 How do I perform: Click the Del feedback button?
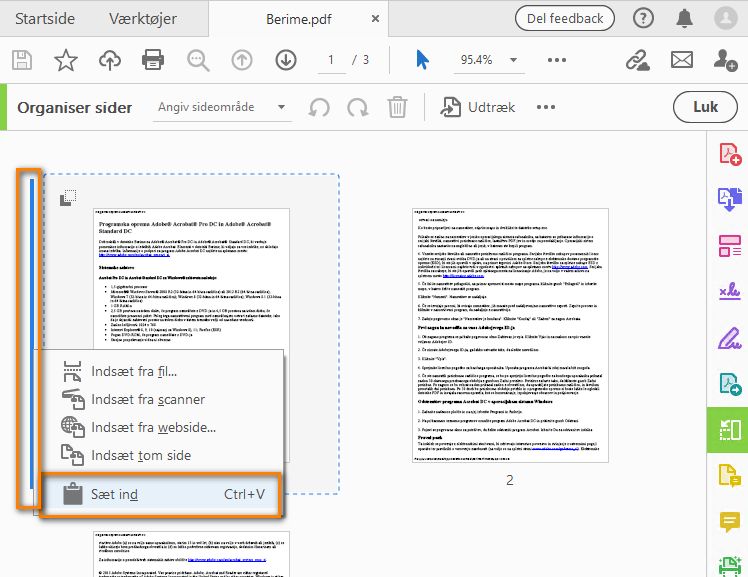565,18
